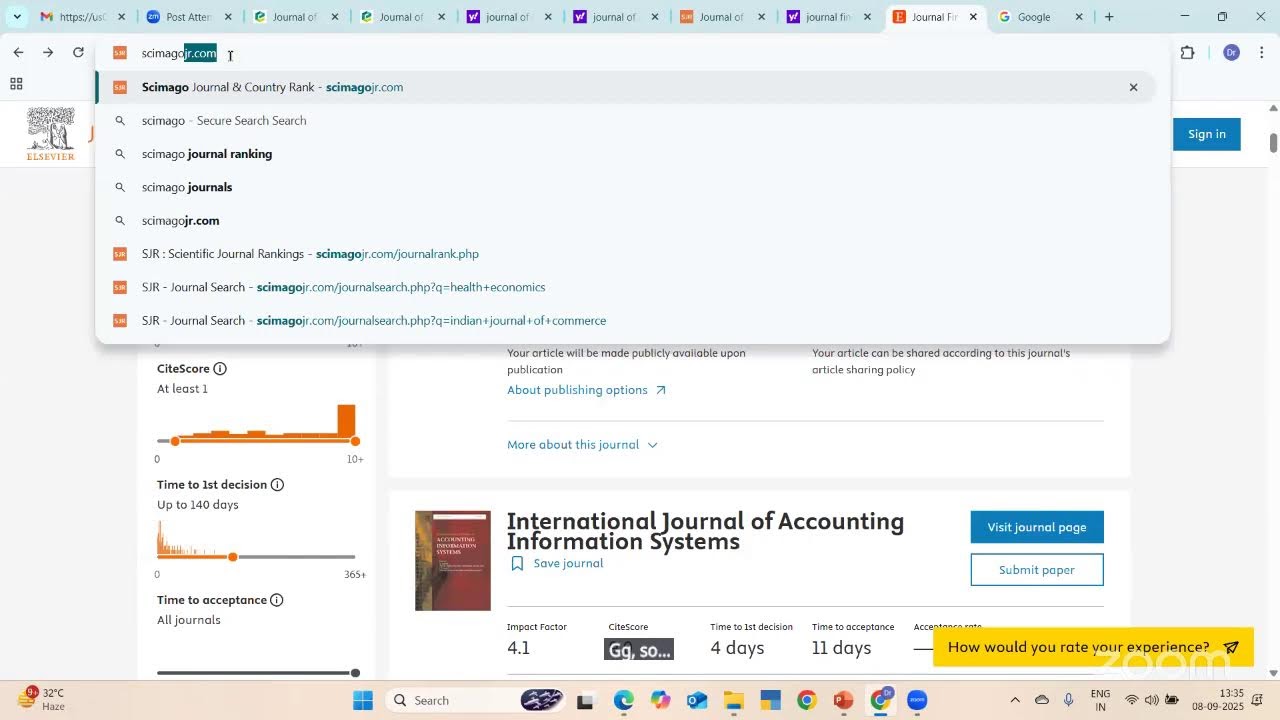This screenshot has width=1280, height=720.
Task: Switch to the SJR Journal of tab
Action: 722,17
